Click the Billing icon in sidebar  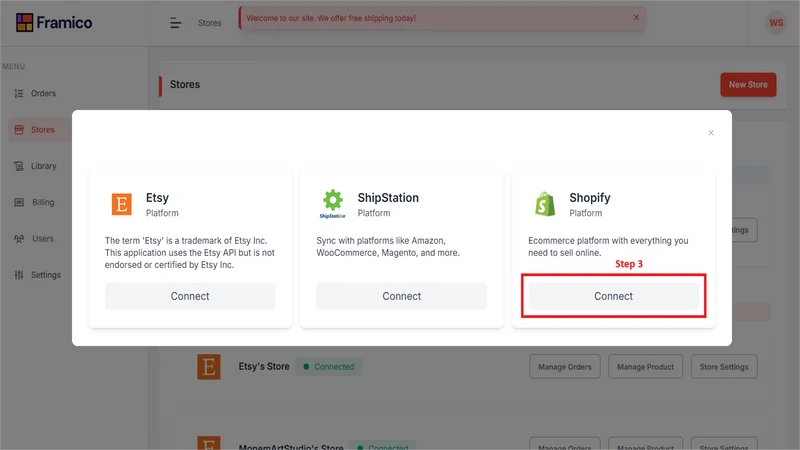[x=19, y=202]
